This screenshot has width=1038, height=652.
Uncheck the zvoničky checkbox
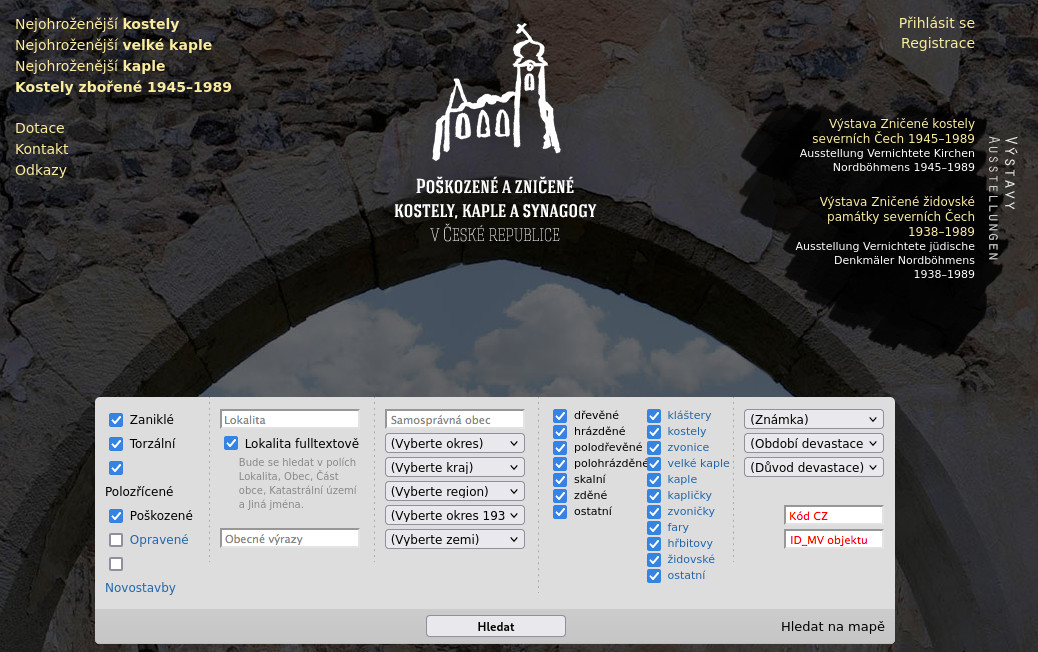pos(654,512)
